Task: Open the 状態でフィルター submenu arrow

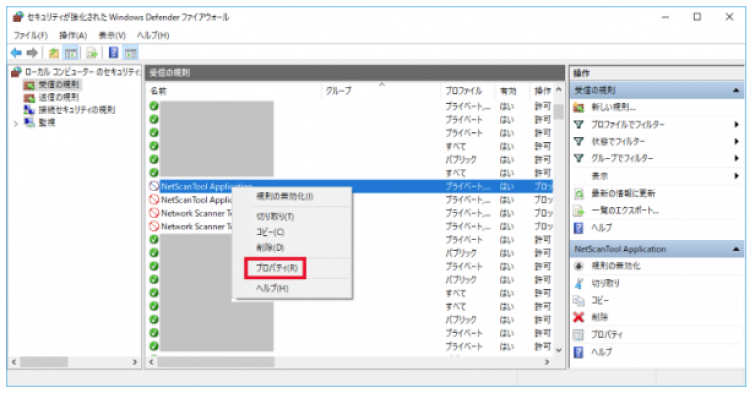Action: [x=736, y=142]
